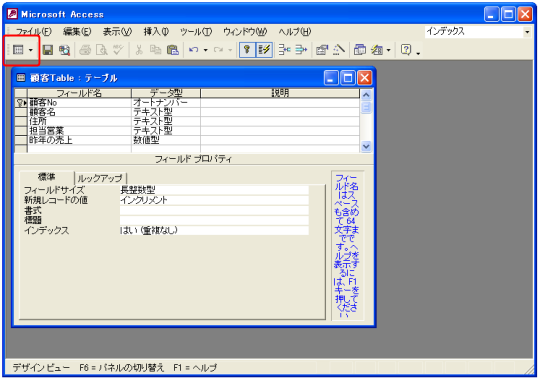Viewport: 540px width, 378px height.
Task: Open the ファイル(F) menu
Action: coord(33,32)
